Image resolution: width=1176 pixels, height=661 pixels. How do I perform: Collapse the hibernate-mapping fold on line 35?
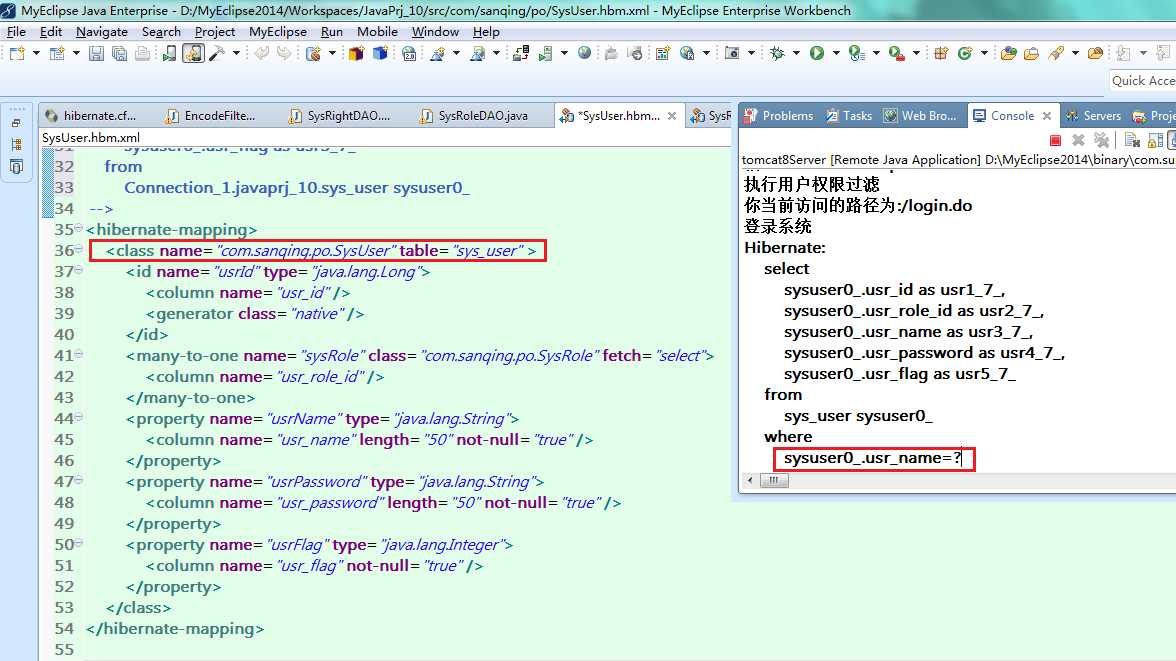coord(78,228)
